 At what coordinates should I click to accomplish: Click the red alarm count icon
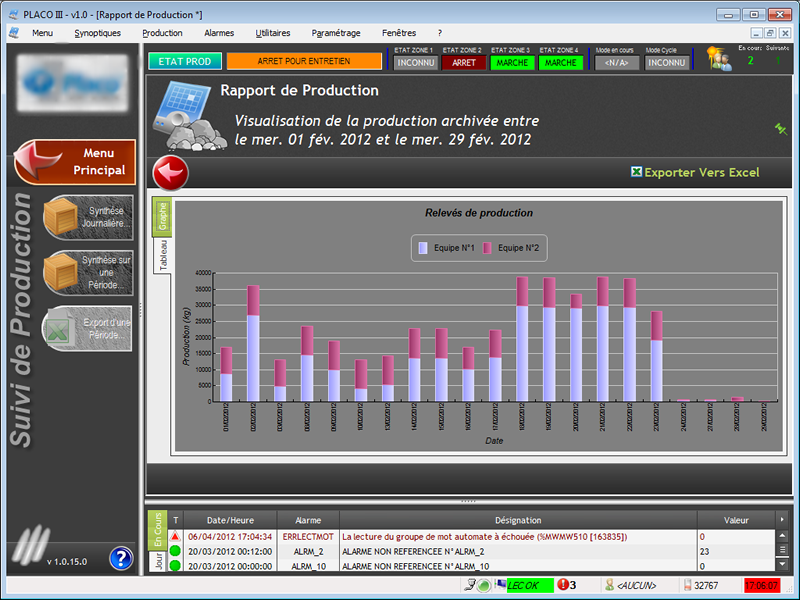point(563,585)
